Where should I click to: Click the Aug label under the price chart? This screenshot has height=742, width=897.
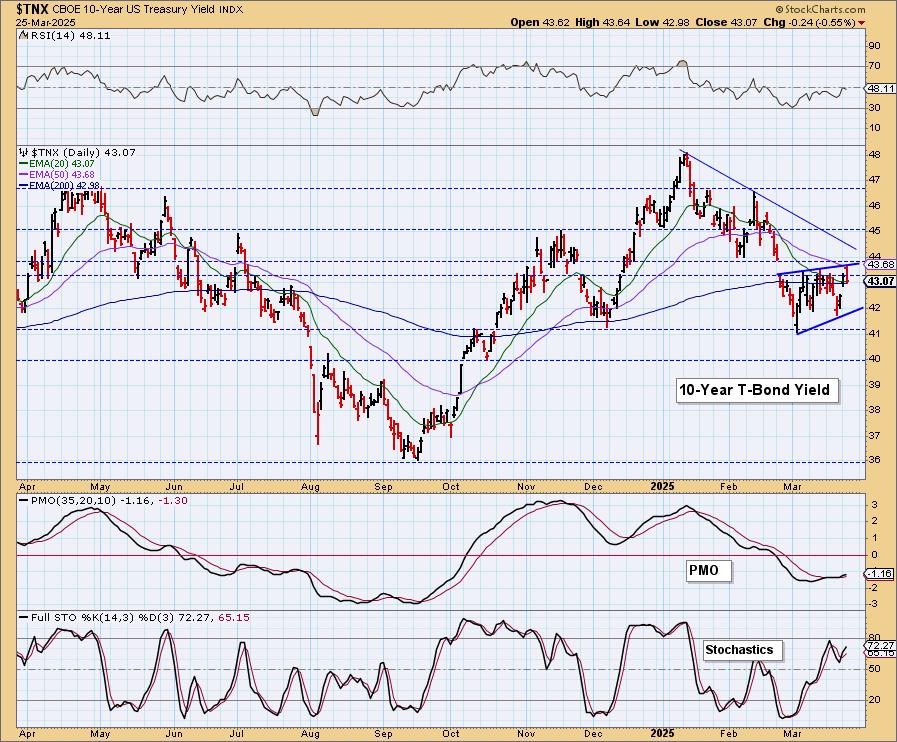(310, 487)
